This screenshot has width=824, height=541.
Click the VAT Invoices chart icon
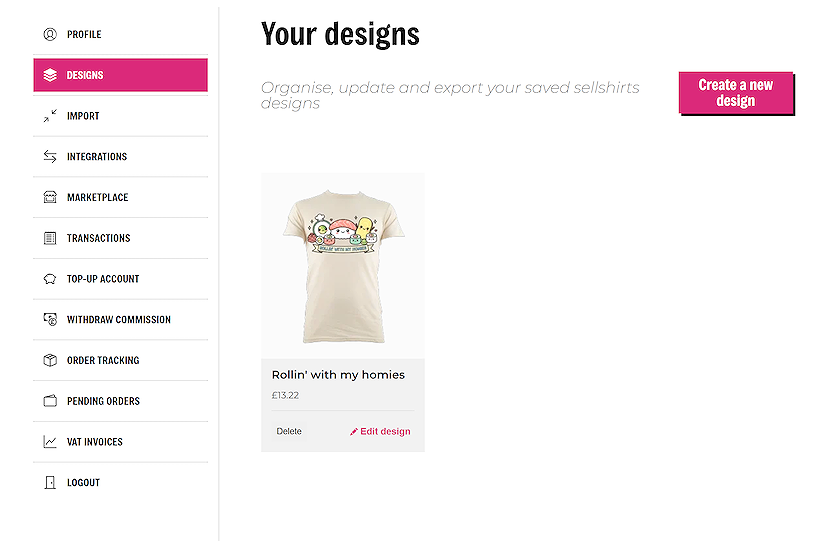(50, 442)
